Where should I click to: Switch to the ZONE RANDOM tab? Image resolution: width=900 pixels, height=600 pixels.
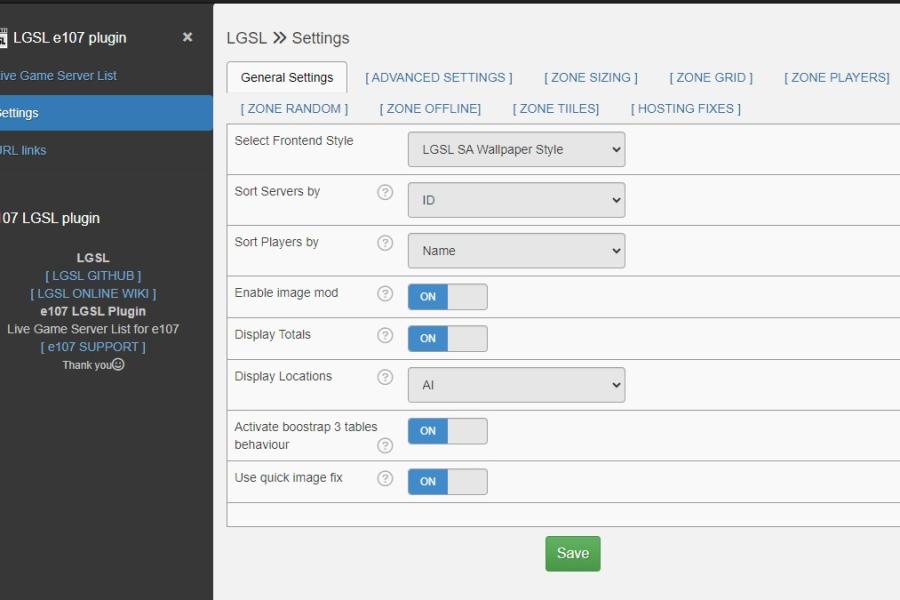(x=294, y=109)
